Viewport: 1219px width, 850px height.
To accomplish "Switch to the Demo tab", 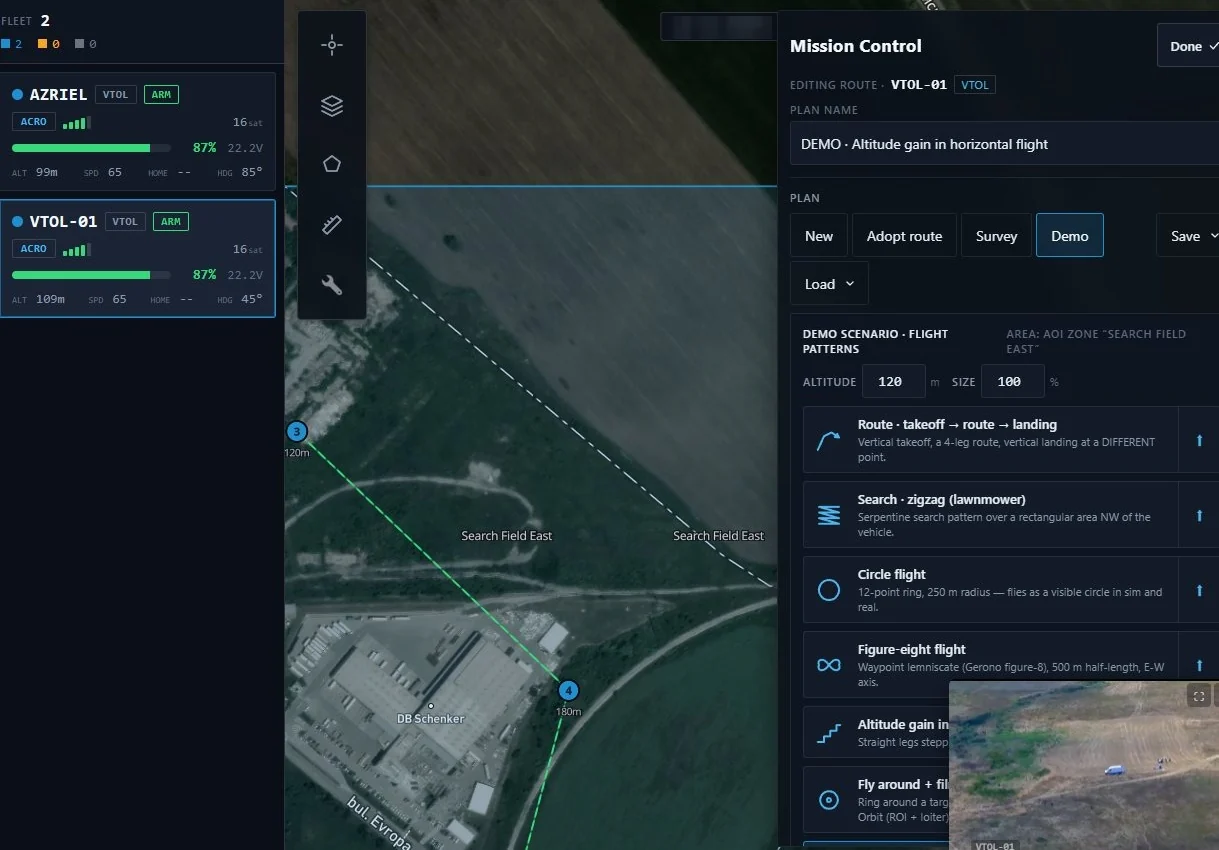I will (1070, 236).
